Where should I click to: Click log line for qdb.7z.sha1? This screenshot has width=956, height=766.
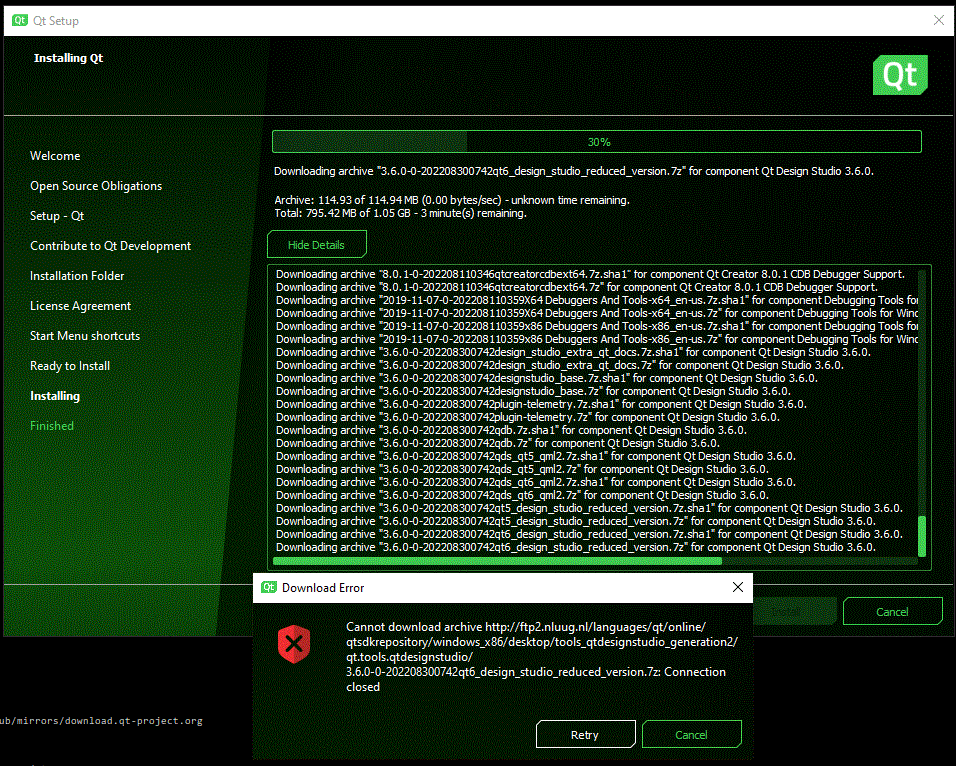512,430
